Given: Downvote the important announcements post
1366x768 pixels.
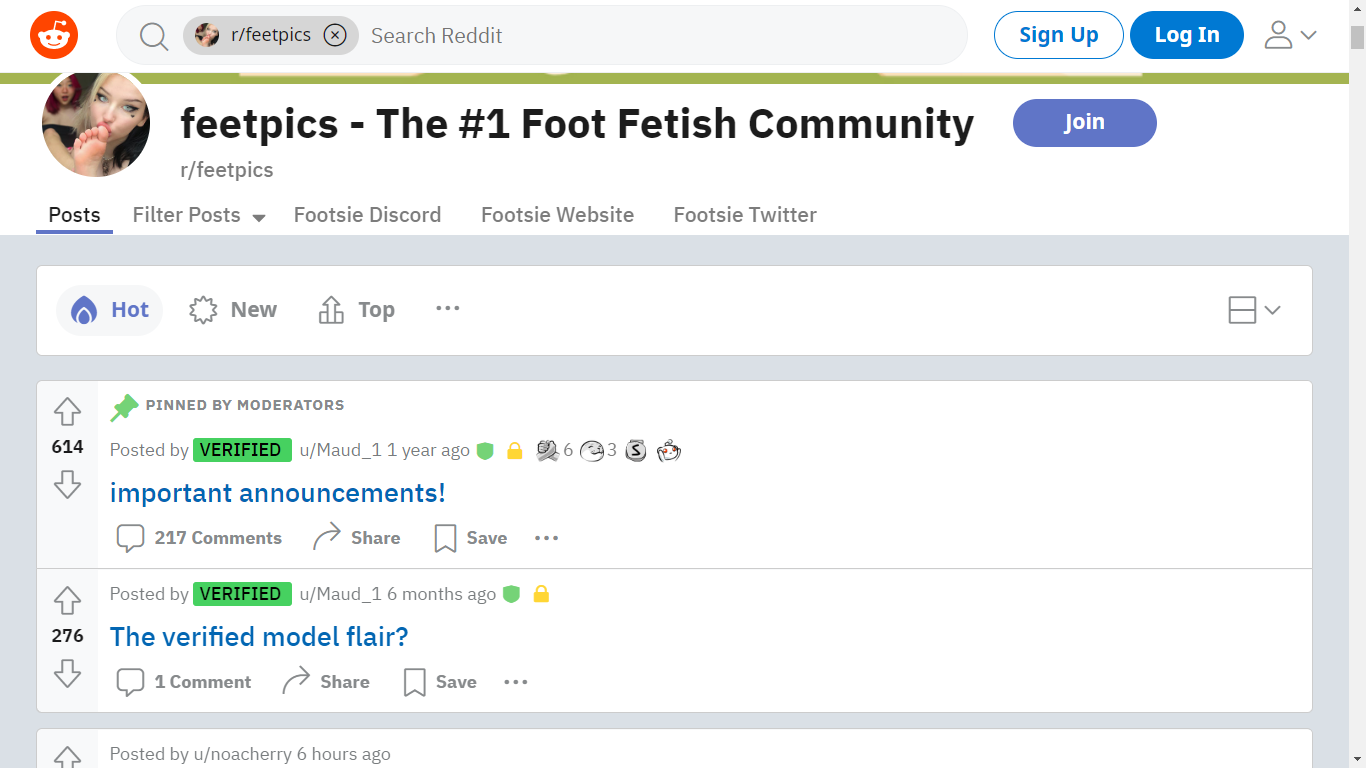Looking at the screenshot, I should tap(67, 484).
